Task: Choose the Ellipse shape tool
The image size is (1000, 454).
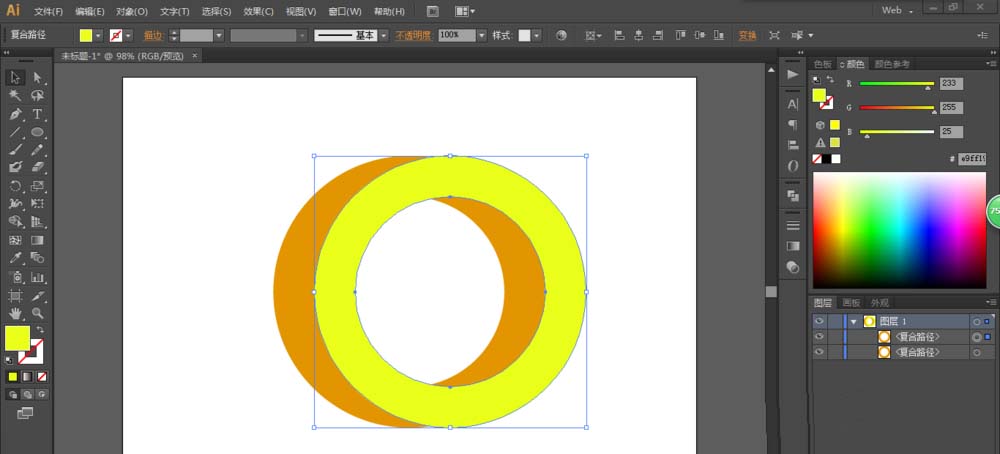Action: coord(38,132)
